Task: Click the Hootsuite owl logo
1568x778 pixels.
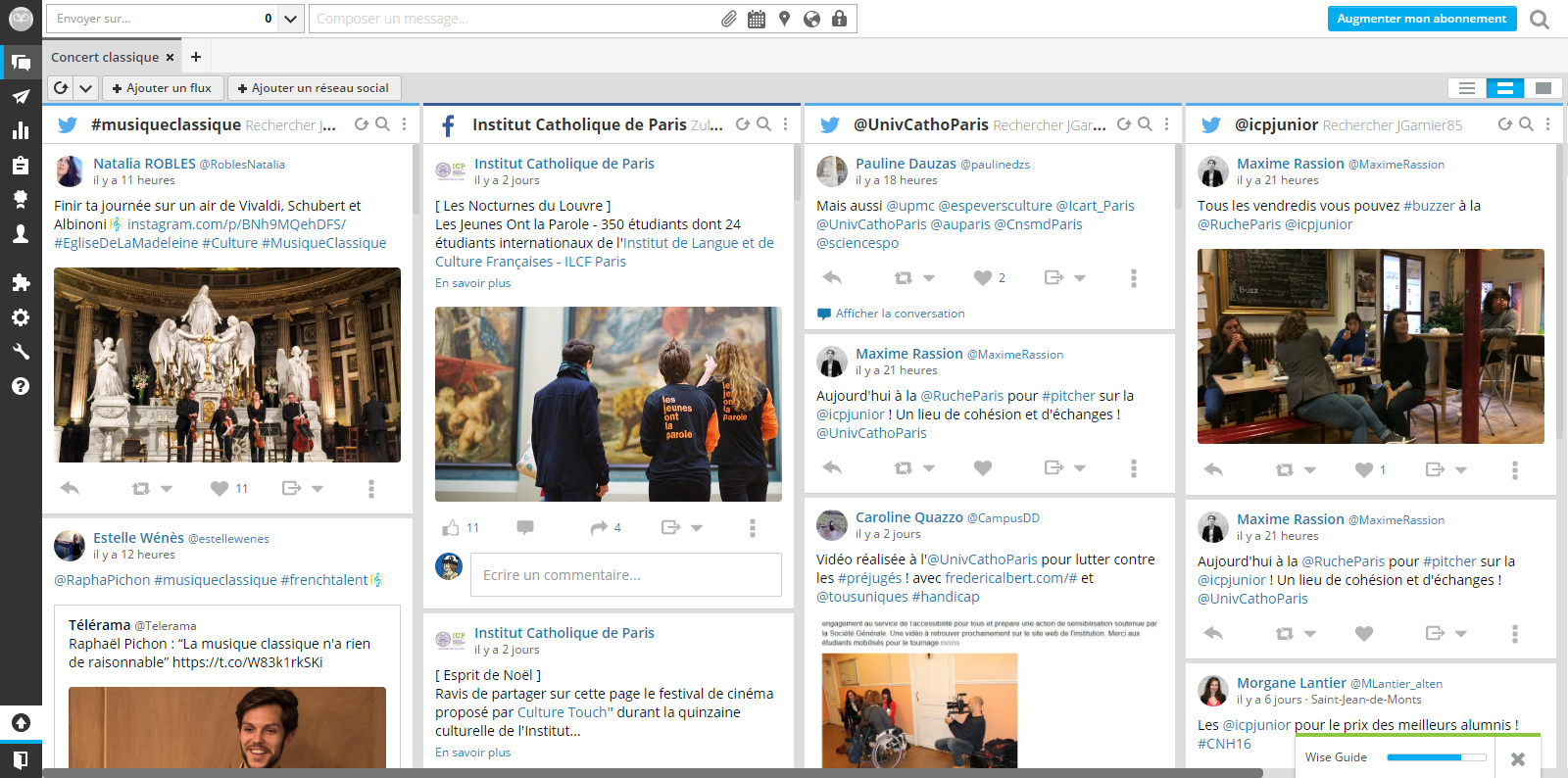Action: [21, 19]
